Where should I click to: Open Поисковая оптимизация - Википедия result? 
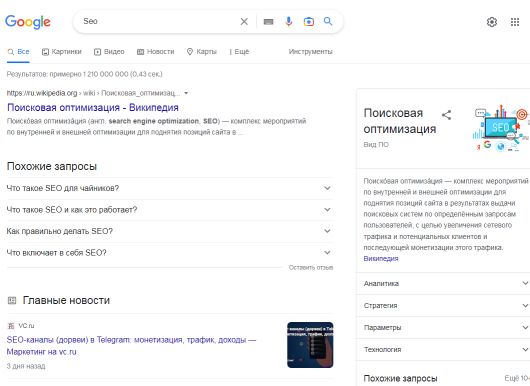(x=93, y=107)
